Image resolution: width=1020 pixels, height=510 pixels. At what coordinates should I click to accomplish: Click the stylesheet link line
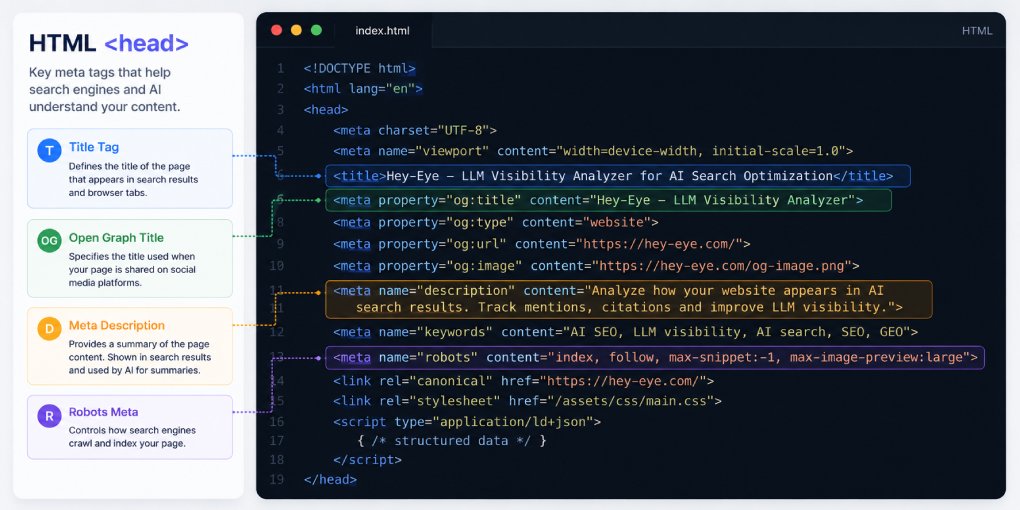pyautogui.click(x=528, y=401)
